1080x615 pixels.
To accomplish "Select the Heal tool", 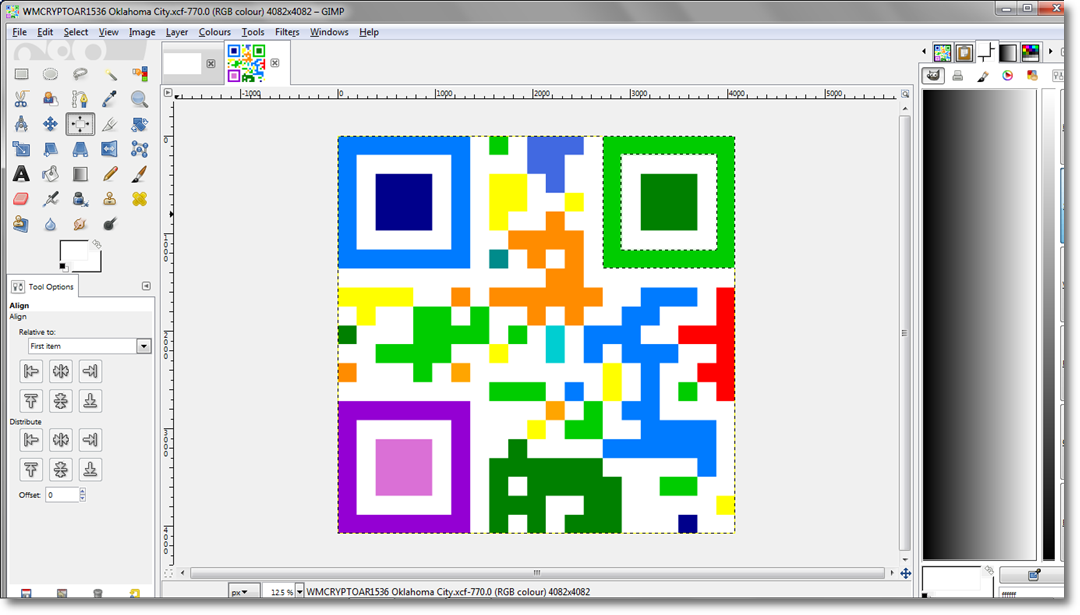I will 139,199.
